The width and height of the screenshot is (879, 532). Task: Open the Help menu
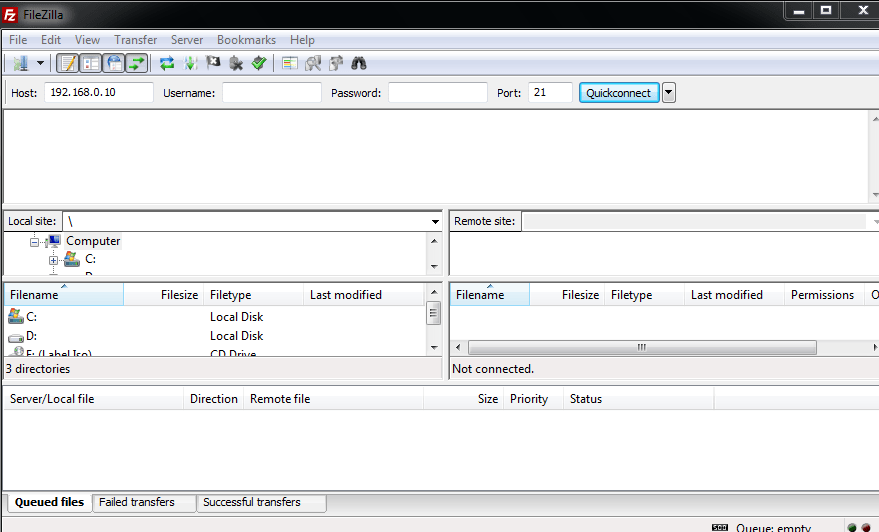pos(302,40)
